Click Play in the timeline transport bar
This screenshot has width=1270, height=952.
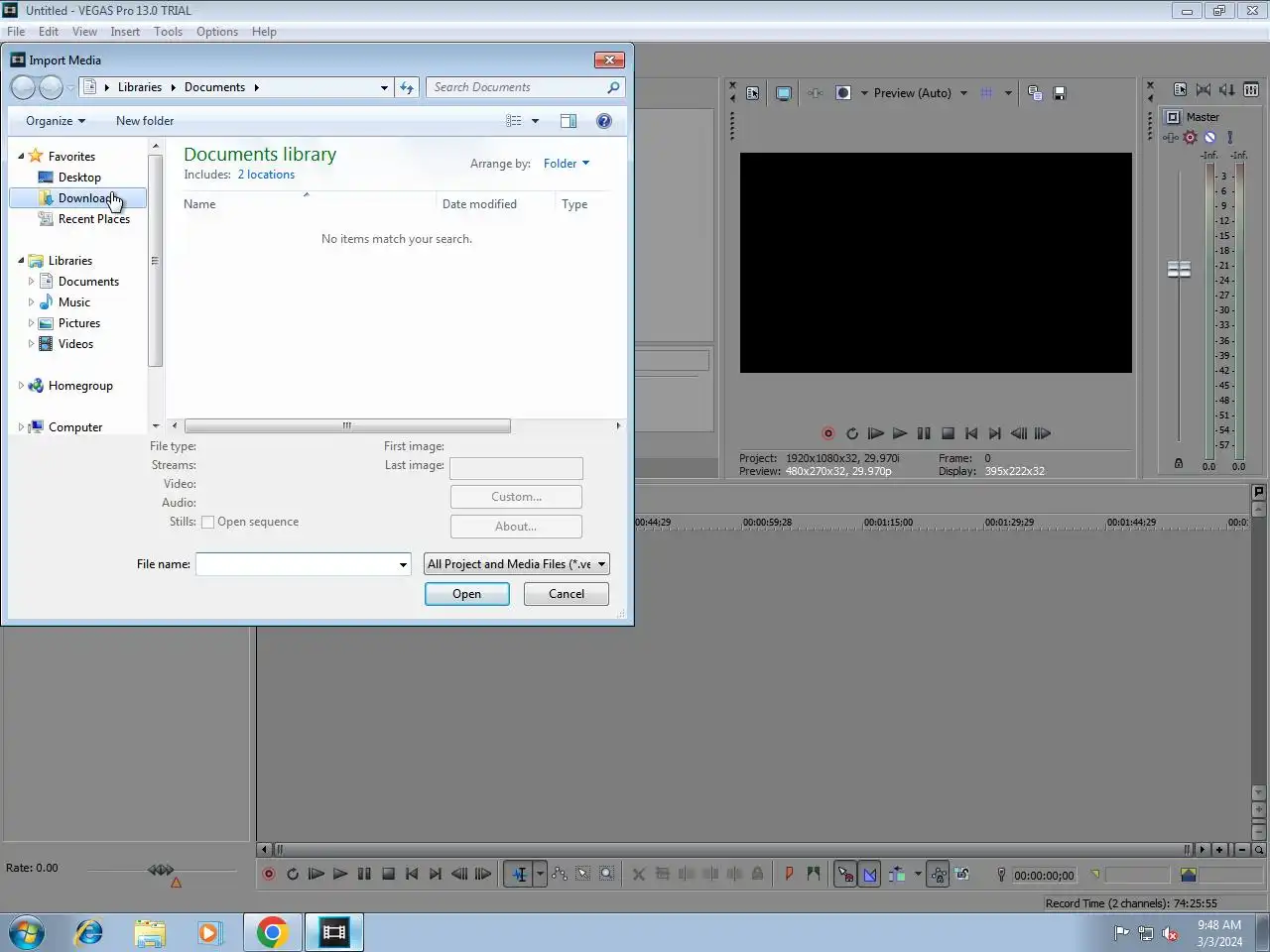point(340,875)
